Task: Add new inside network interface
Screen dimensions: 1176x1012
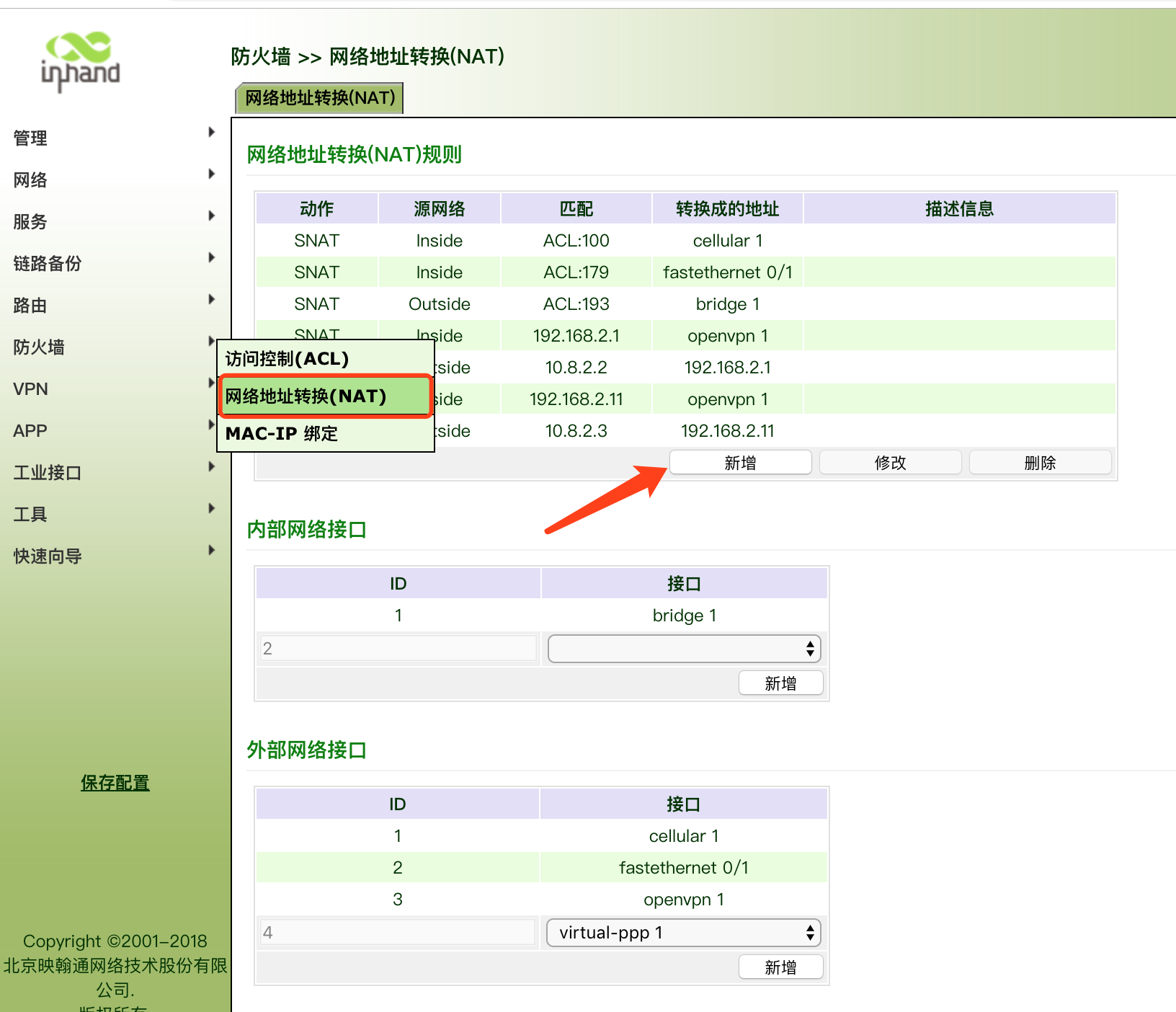Action: tap(780, 683)
